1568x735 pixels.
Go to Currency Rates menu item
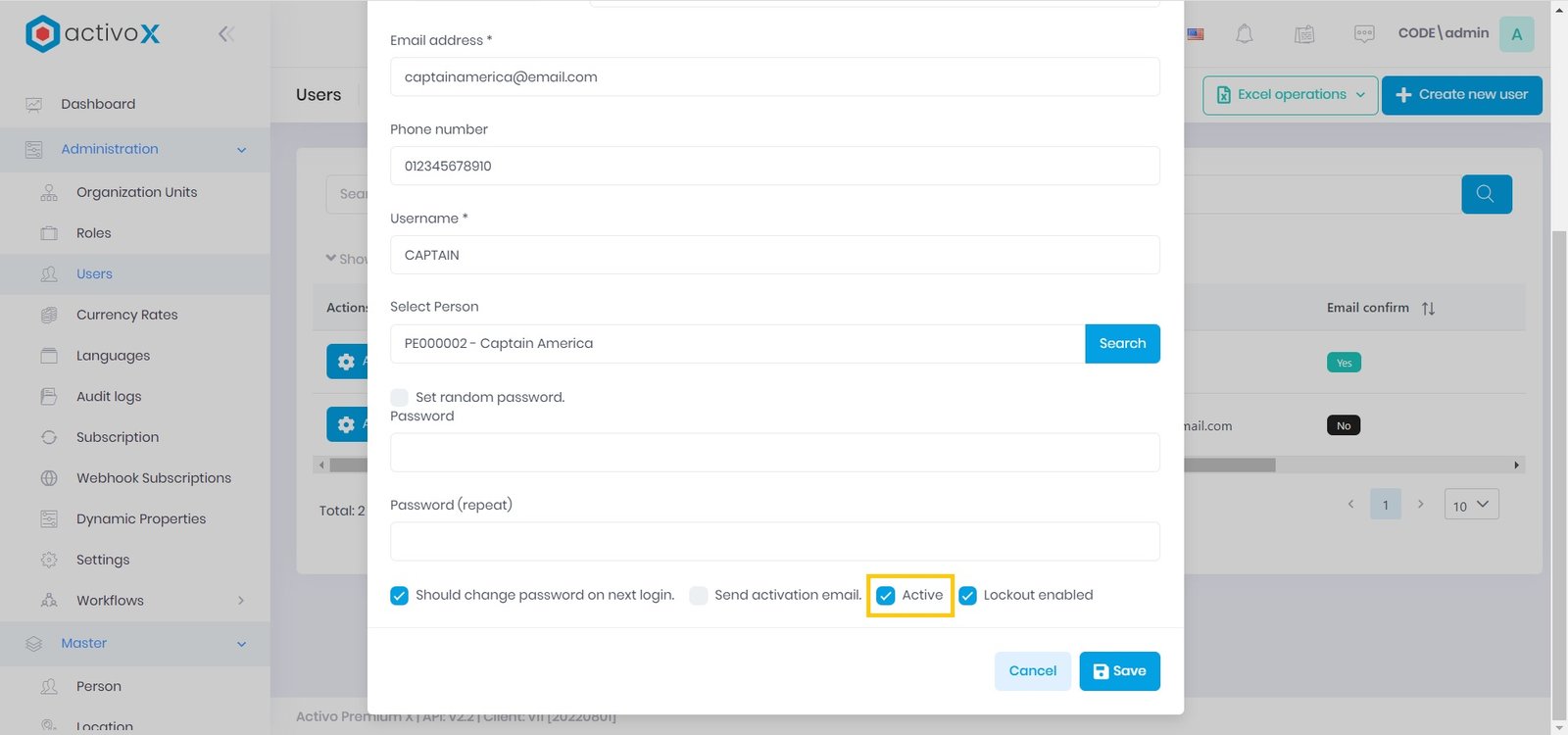pos(126,315)
